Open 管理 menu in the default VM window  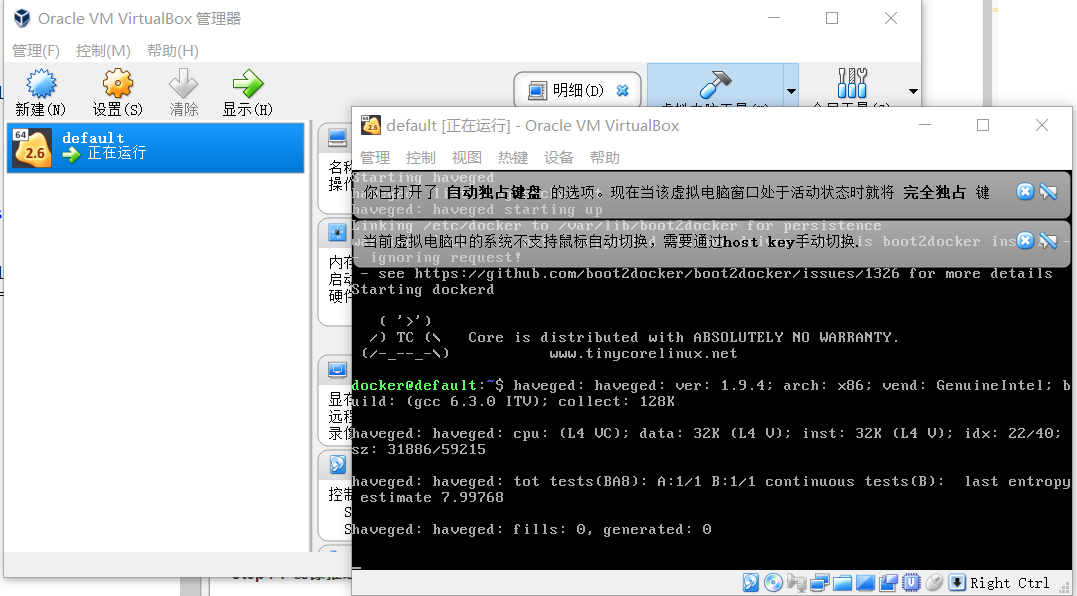(x=375, y=157)
